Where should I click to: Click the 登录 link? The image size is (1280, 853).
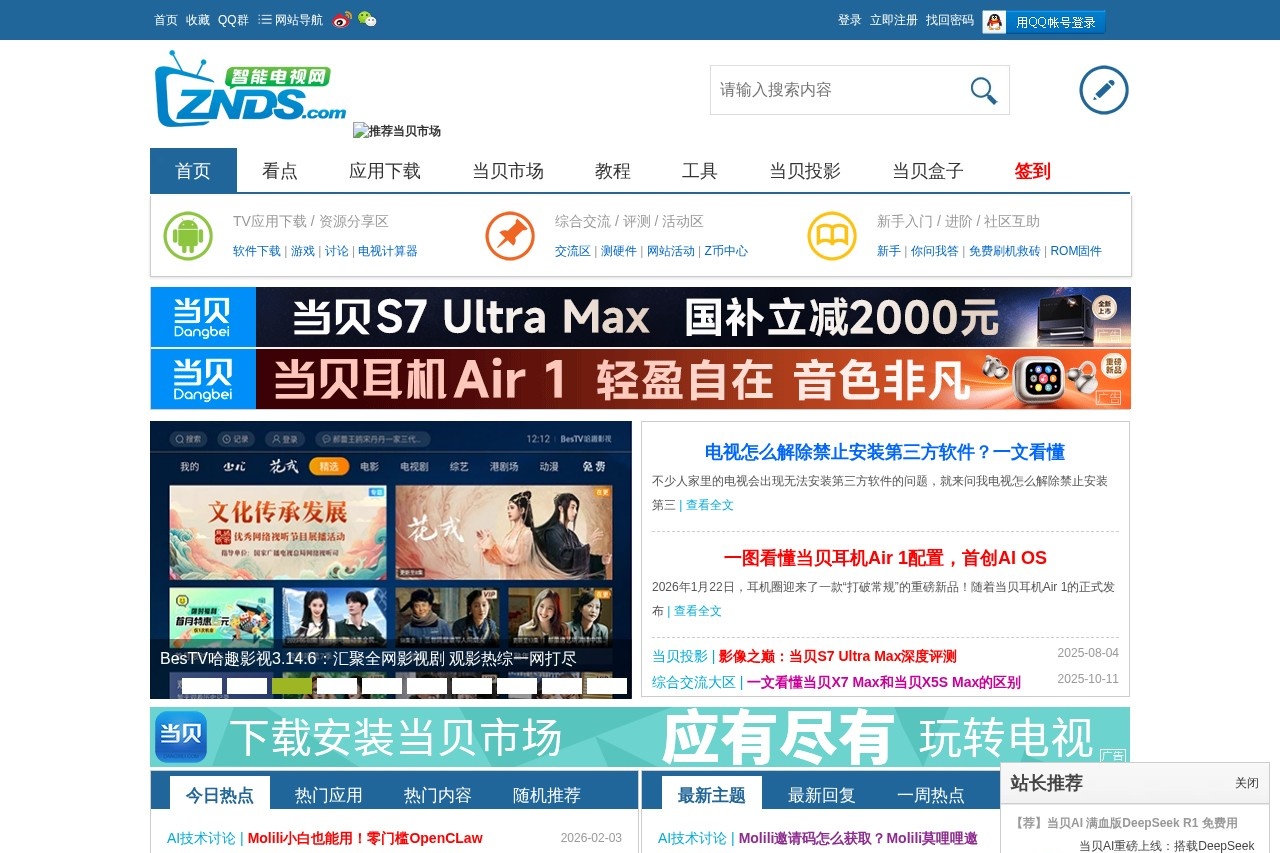point(850,20)
